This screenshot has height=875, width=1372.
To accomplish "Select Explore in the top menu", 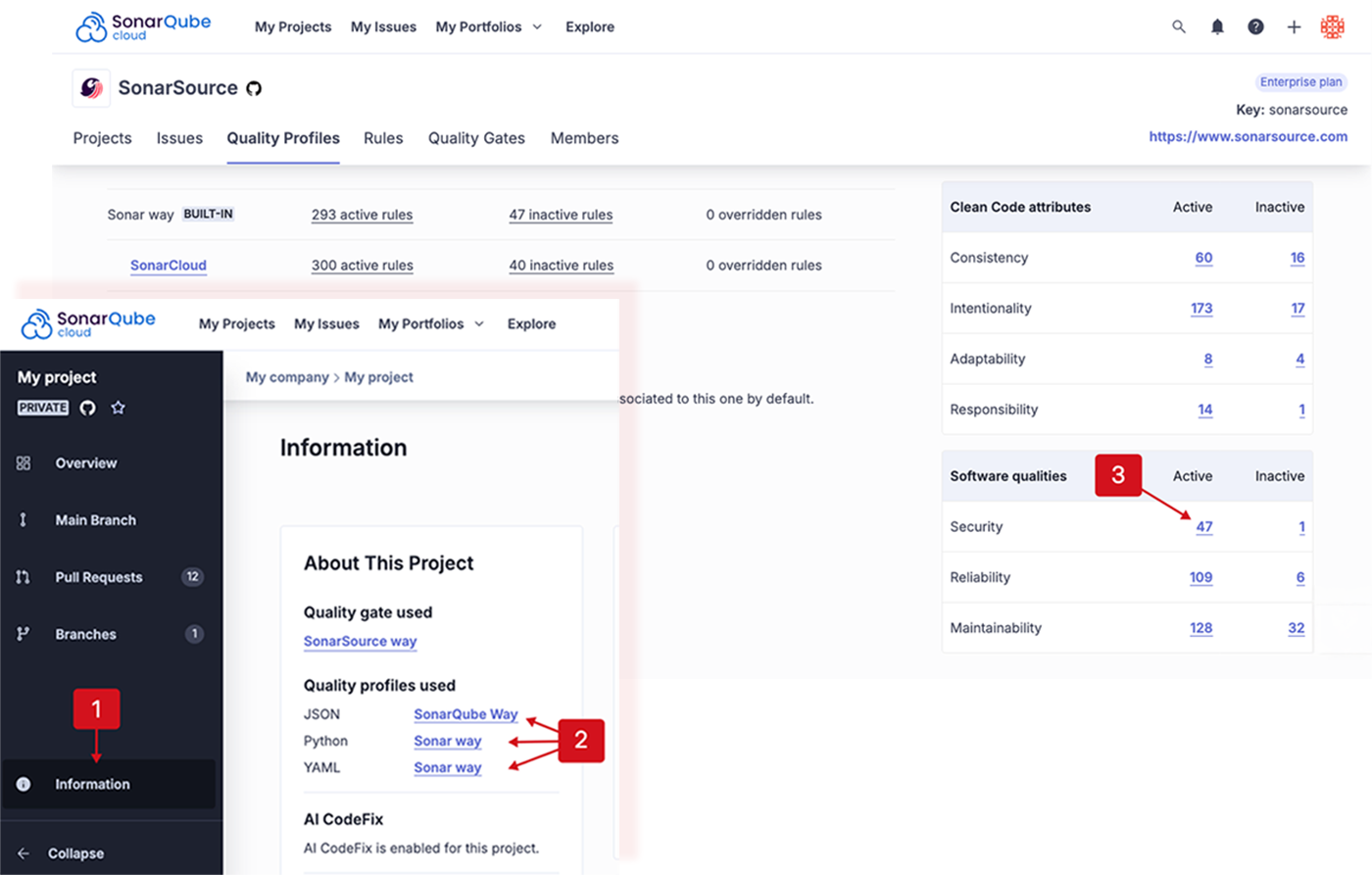I will (589, 26).
